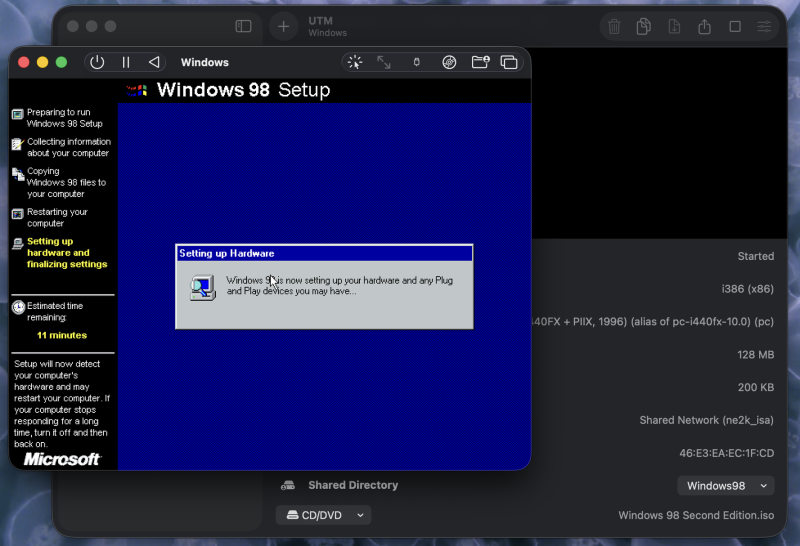Click the windows display icon in VM toolbar
Viewport: 800px width, 546px height.
click(x=509, y=62)
